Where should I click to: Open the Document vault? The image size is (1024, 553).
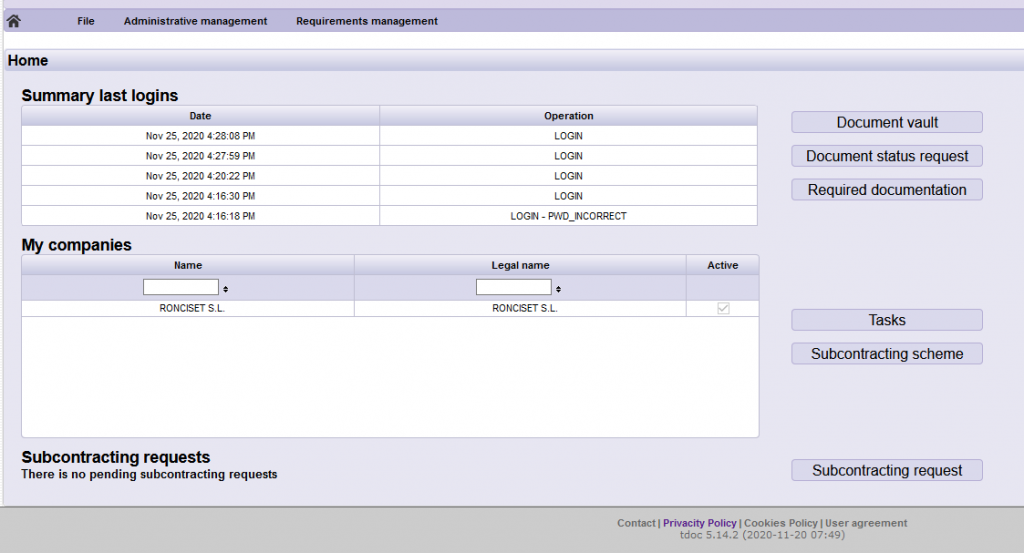tap(887, 122)
